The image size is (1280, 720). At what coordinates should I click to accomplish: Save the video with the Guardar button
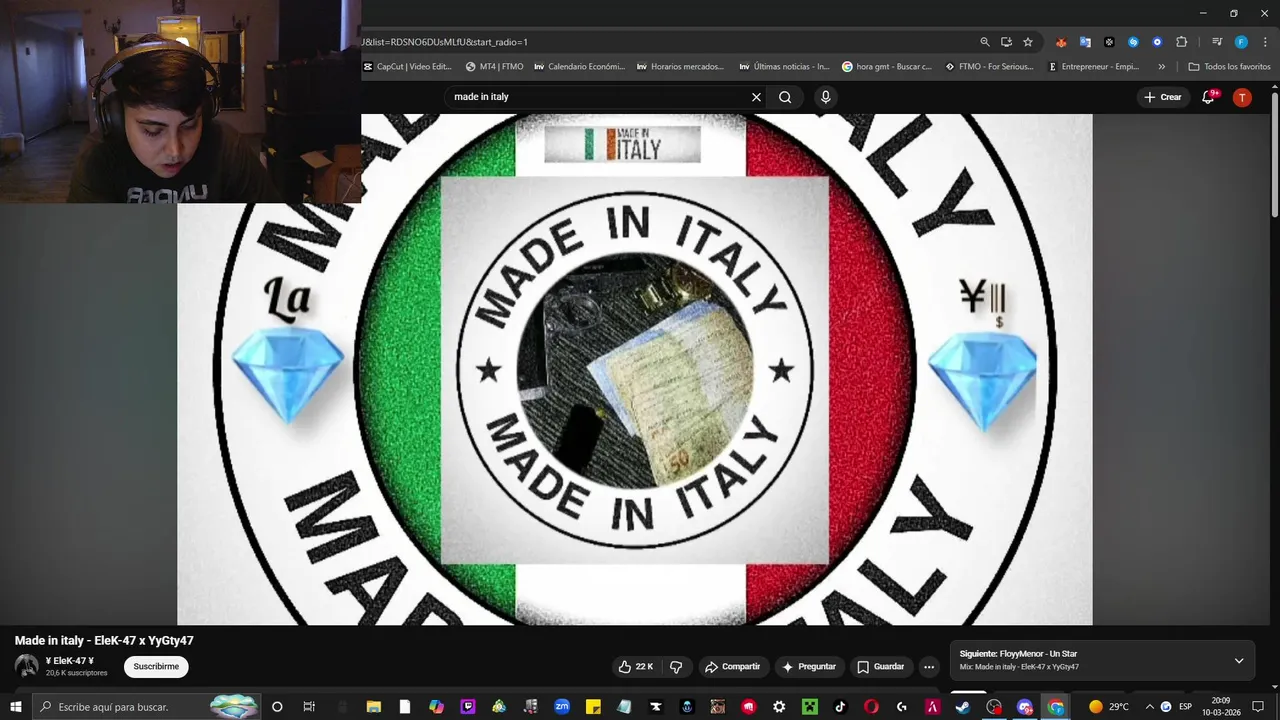(880, 666)
